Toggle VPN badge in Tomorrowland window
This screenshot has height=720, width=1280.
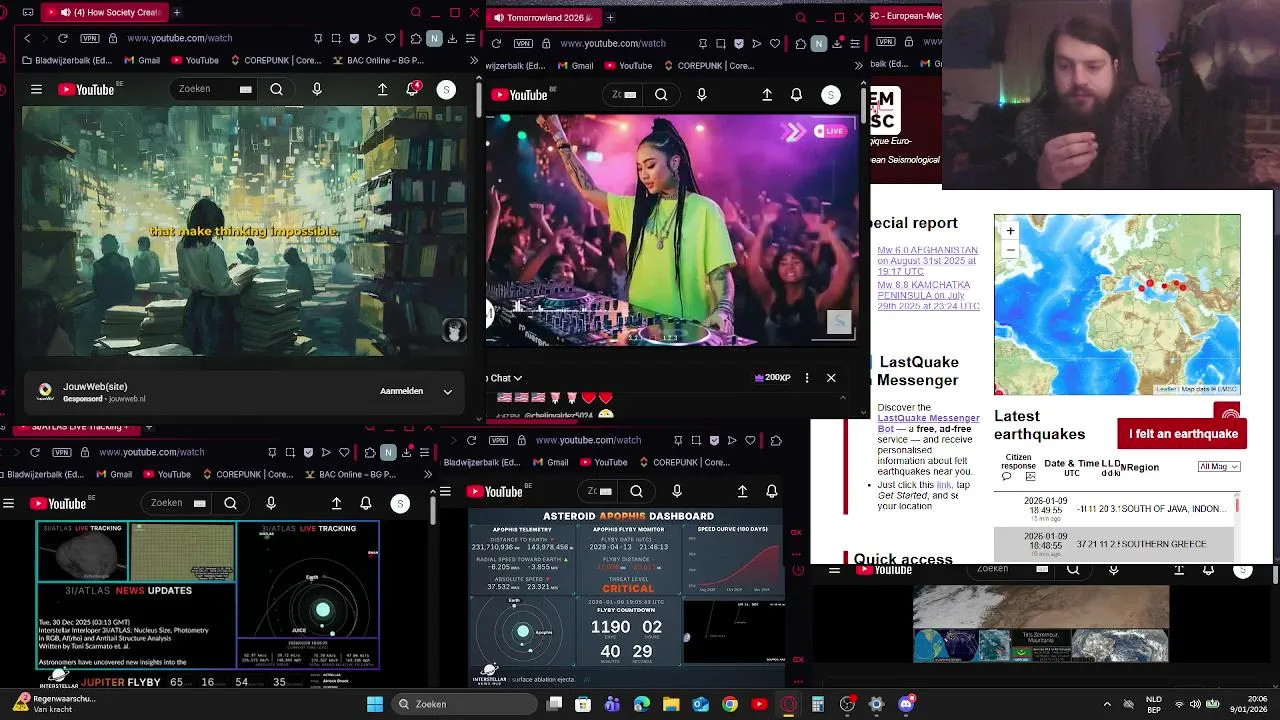pyautogui.click(x=523, y=43)
